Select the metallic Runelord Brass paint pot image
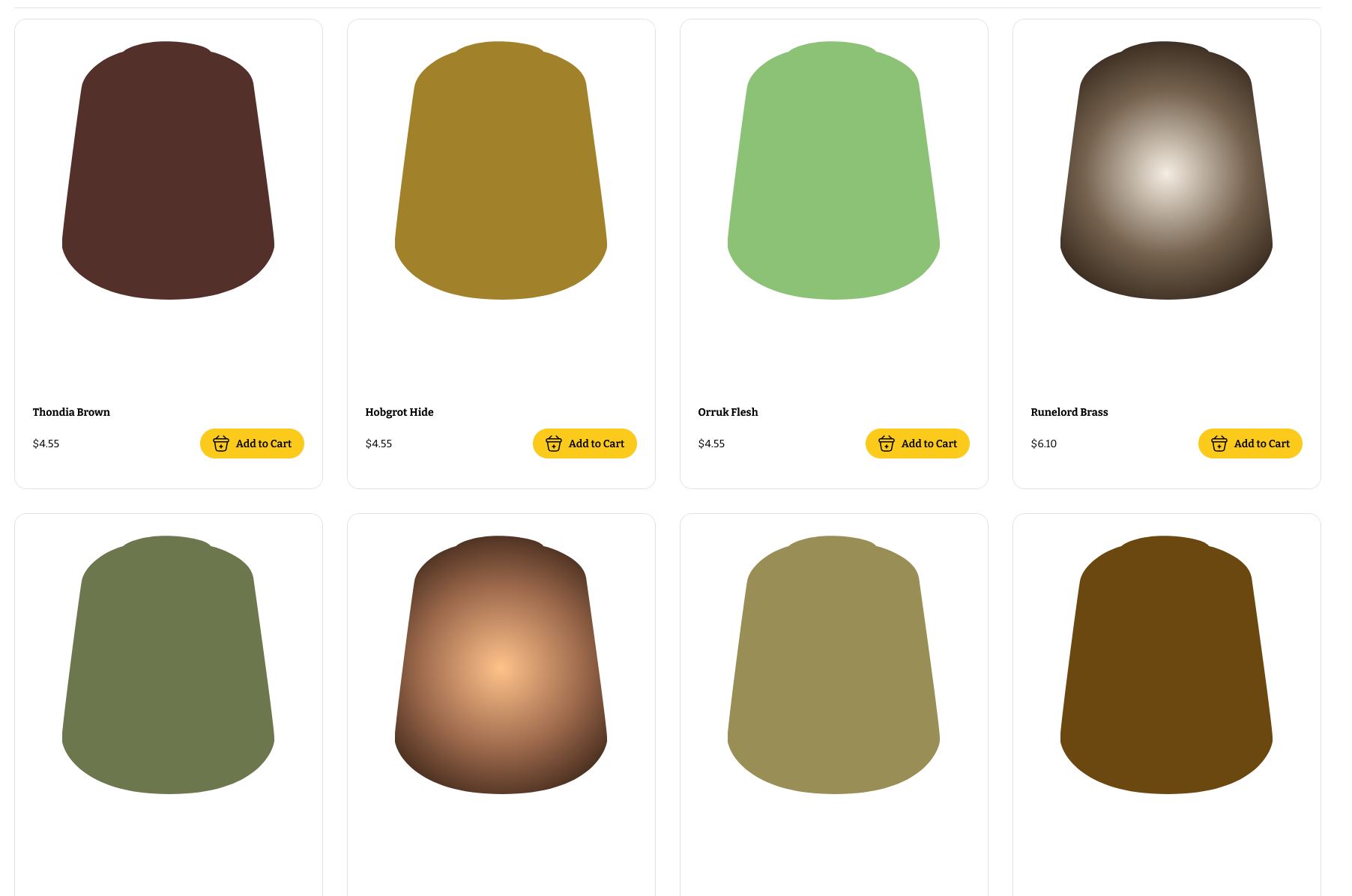 [x=1166, y=170]
